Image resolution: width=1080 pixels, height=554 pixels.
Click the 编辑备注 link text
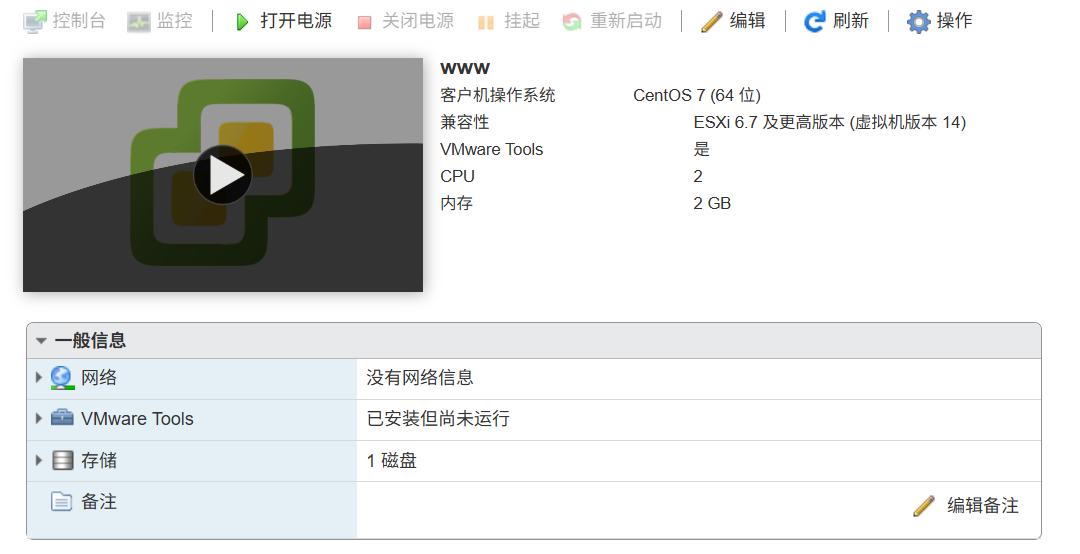[x=983, y=506]
